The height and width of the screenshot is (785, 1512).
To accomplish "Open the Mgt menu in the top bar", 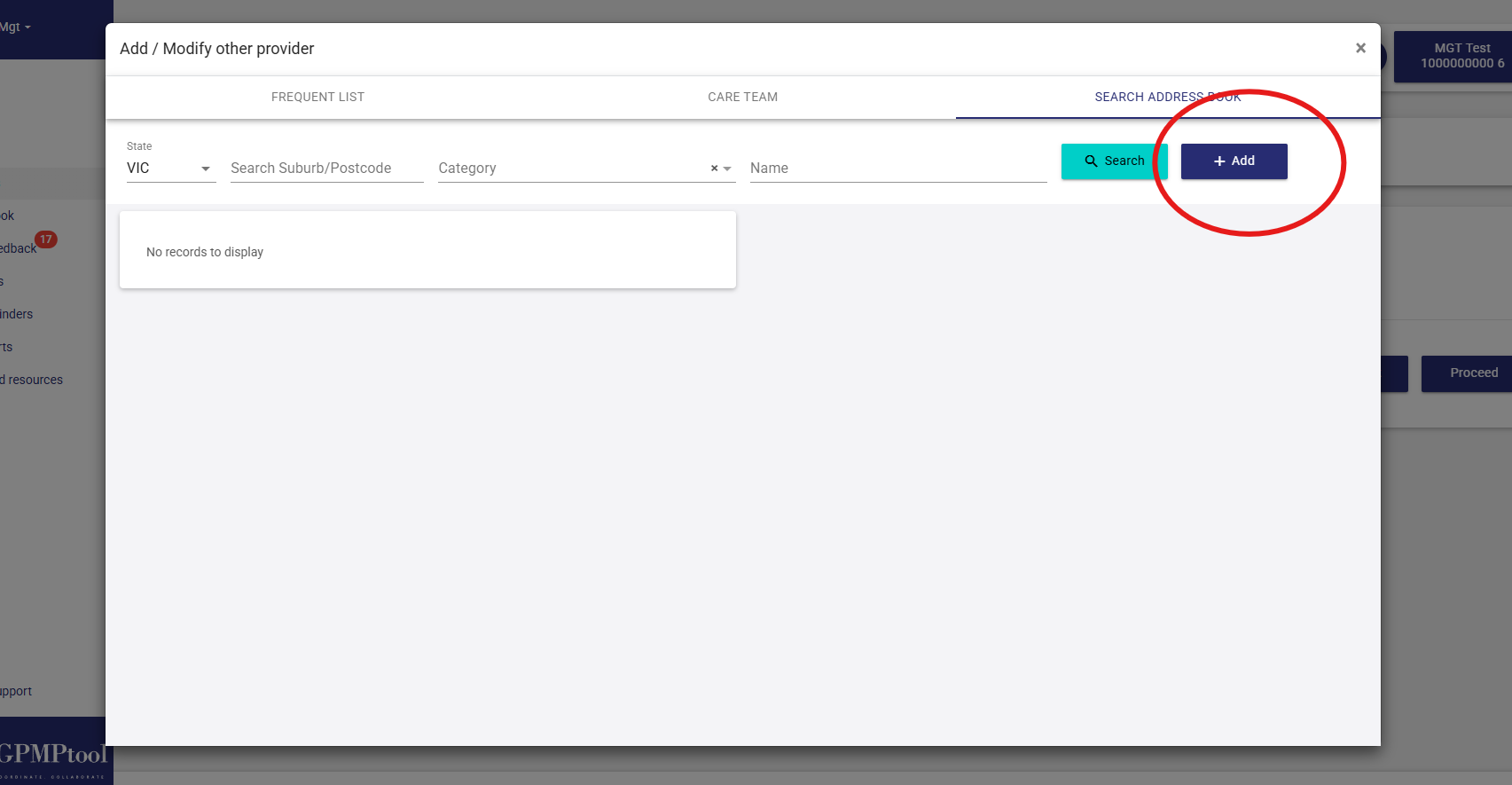I will (x=16, y=27).
